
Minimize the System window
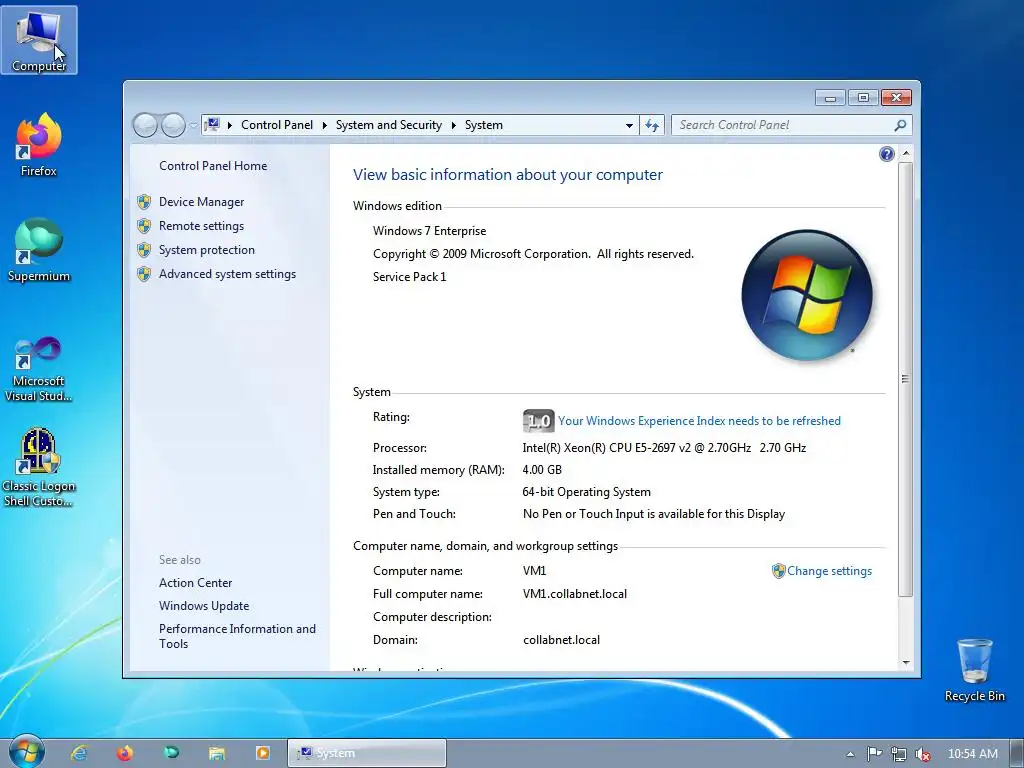point(830,98)
